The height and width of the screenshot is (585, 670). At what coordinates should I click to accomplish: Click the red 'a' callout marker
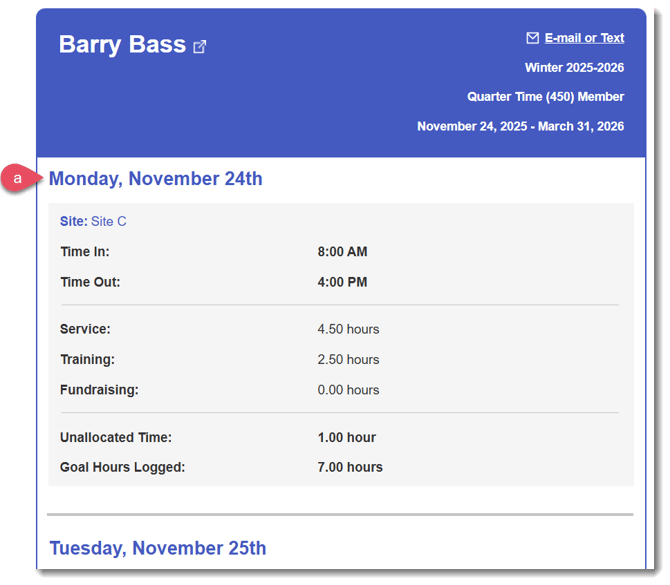pos(18,178)
